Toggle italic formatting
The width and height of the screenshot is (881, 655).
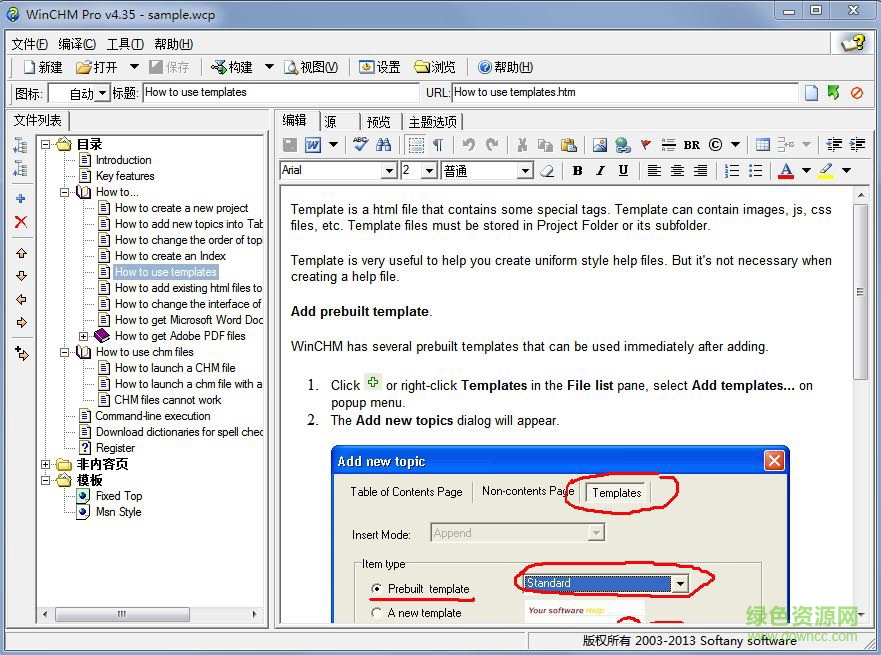[x=601, y=171]
